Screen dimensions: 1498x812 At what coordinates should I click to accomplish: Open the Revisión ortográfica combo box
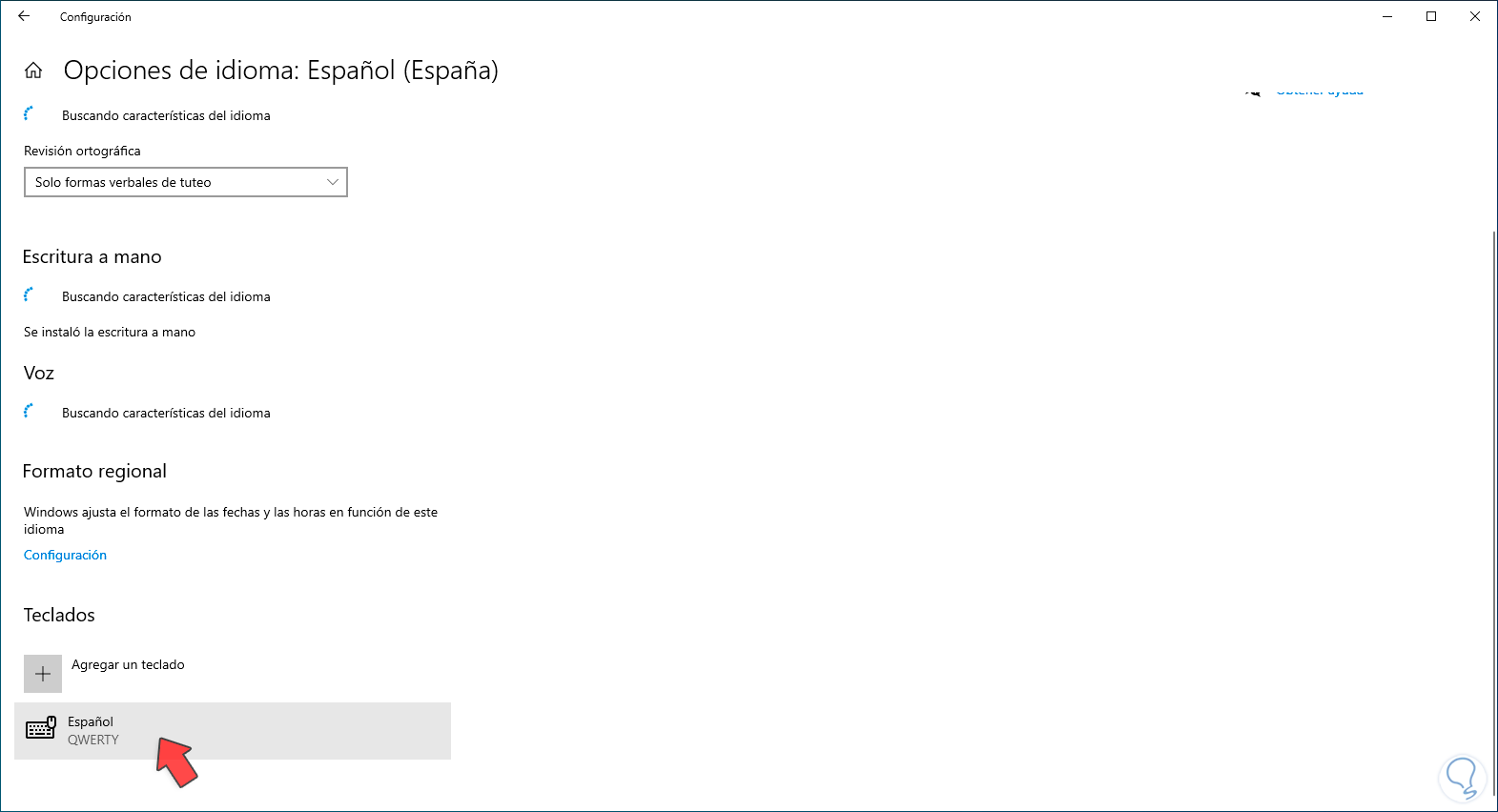(x=185, y=182)
